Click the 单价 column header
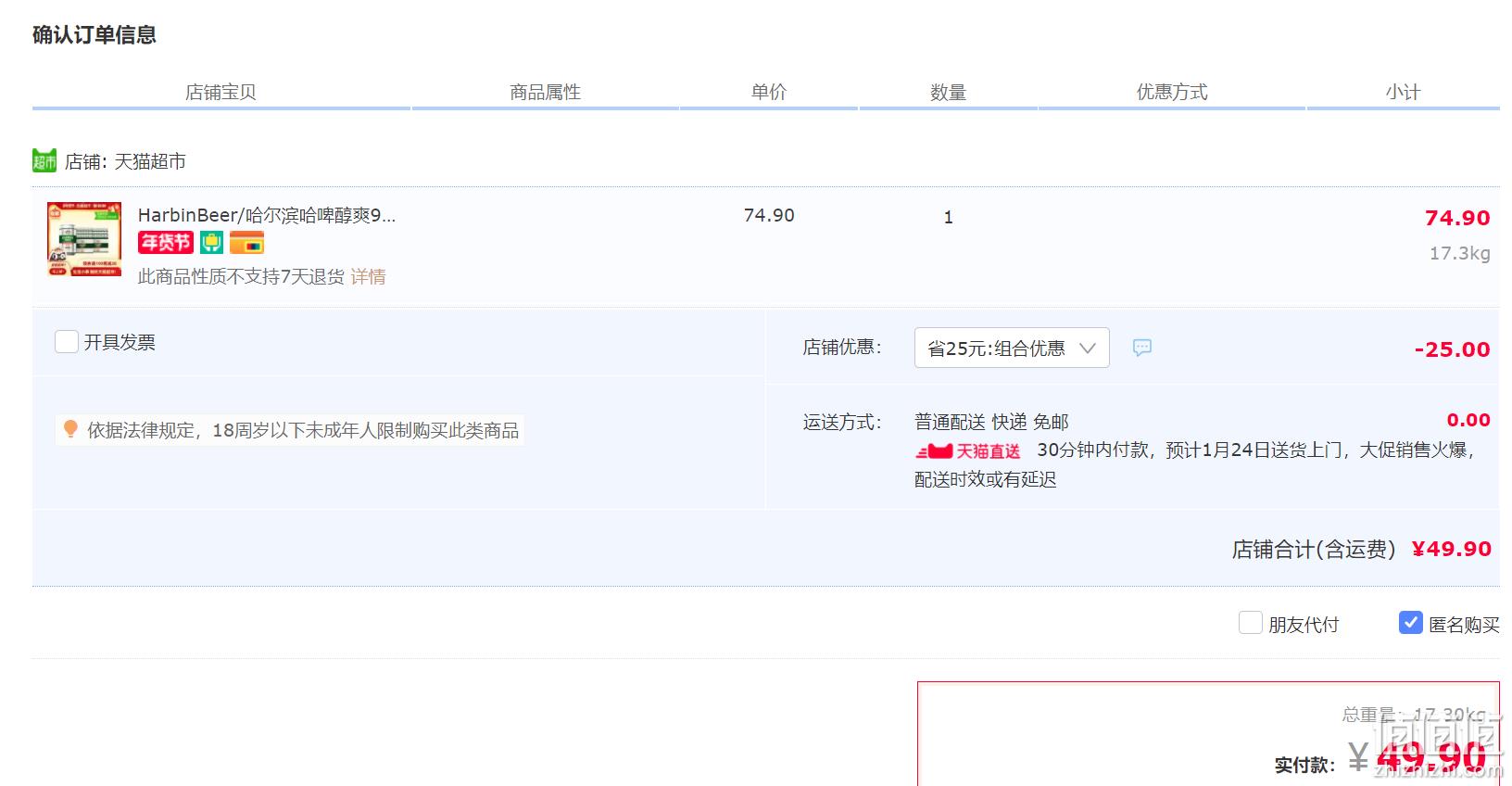This screenshot has height=786, width=1512. [769, 92]
